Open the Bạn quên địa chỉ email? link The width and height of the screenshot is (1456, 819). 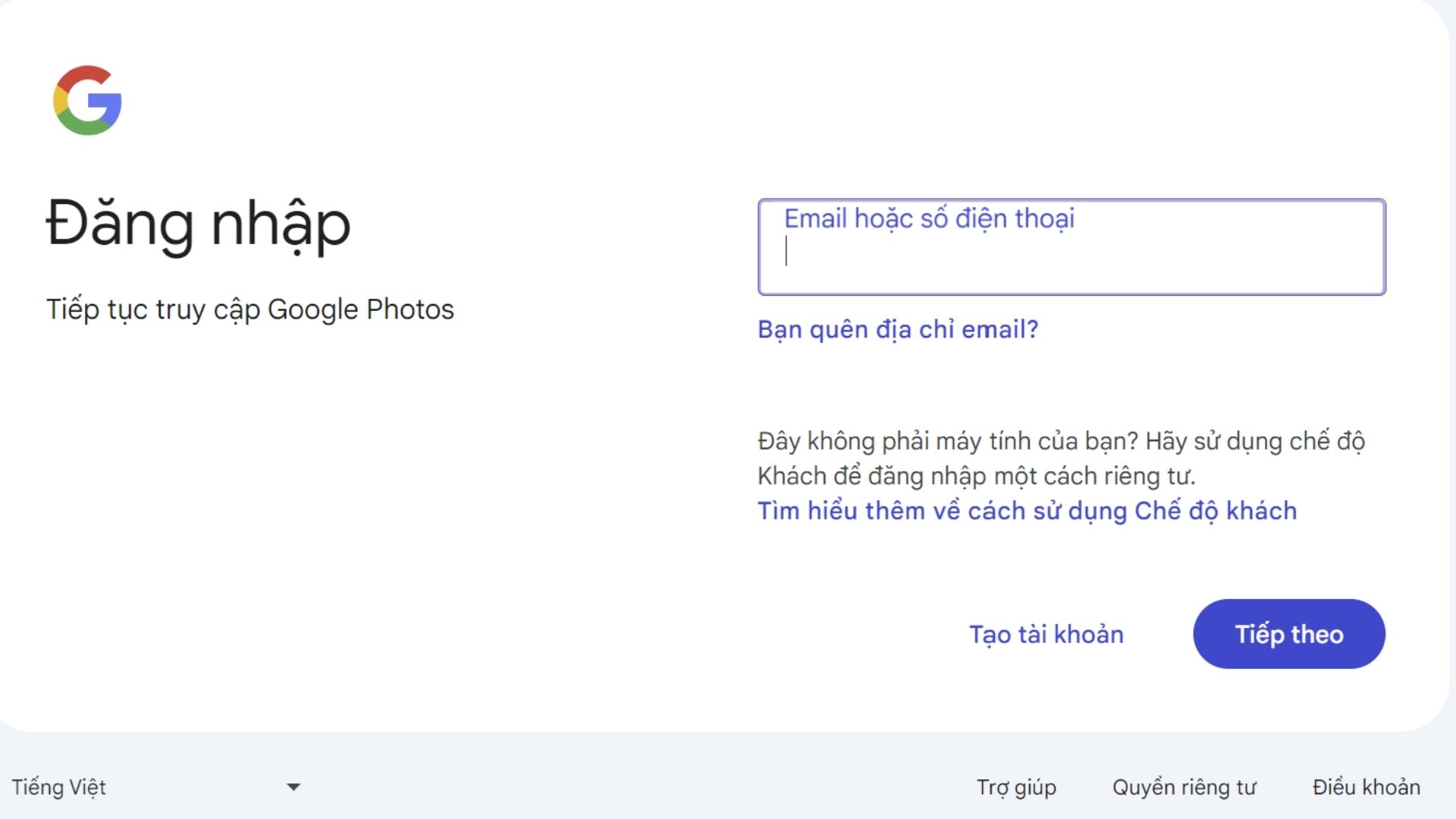coord(898,330)
